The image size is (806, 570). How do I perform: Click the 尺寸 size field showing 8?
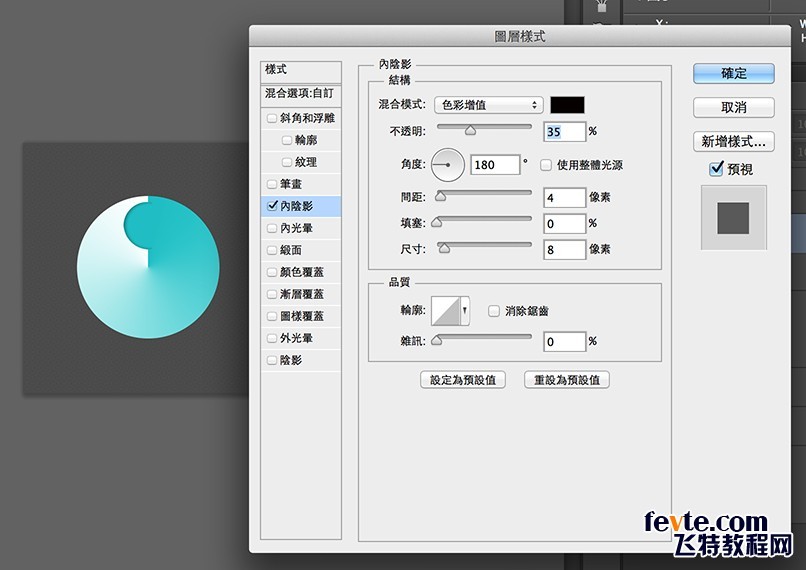564,250
